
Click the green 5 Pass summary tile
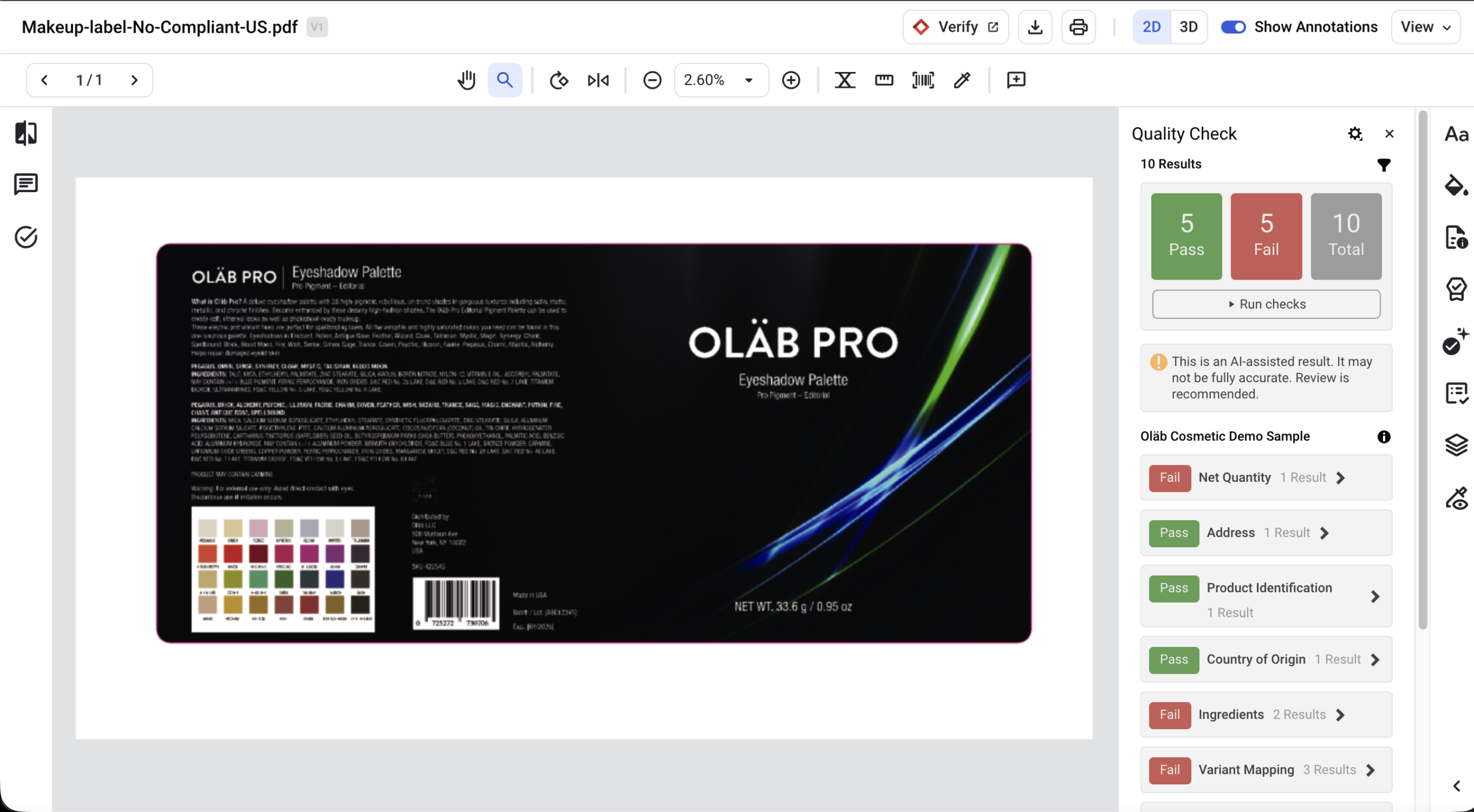pyautogui.click(x=1187, y=237)
